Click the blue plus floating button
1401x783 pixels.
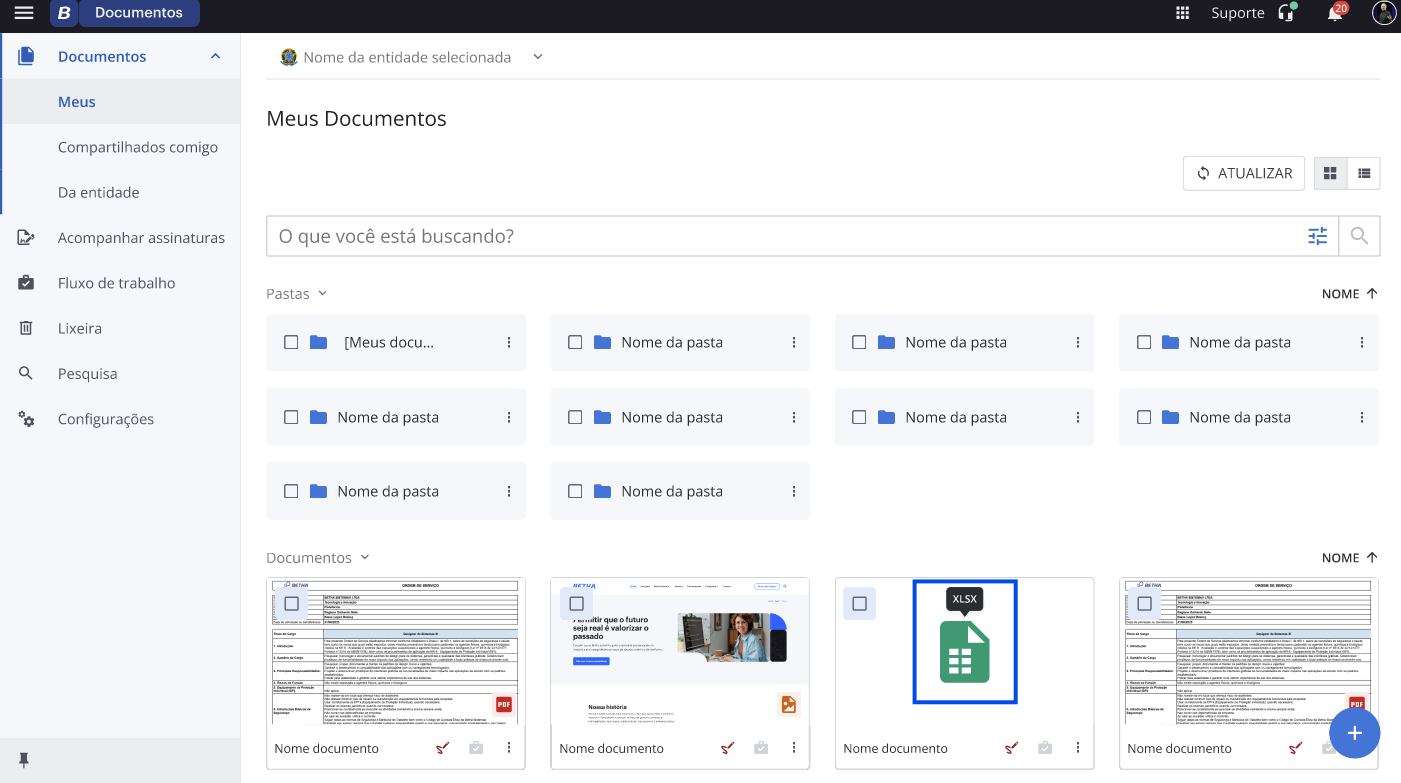click(x=1354, y=733)
